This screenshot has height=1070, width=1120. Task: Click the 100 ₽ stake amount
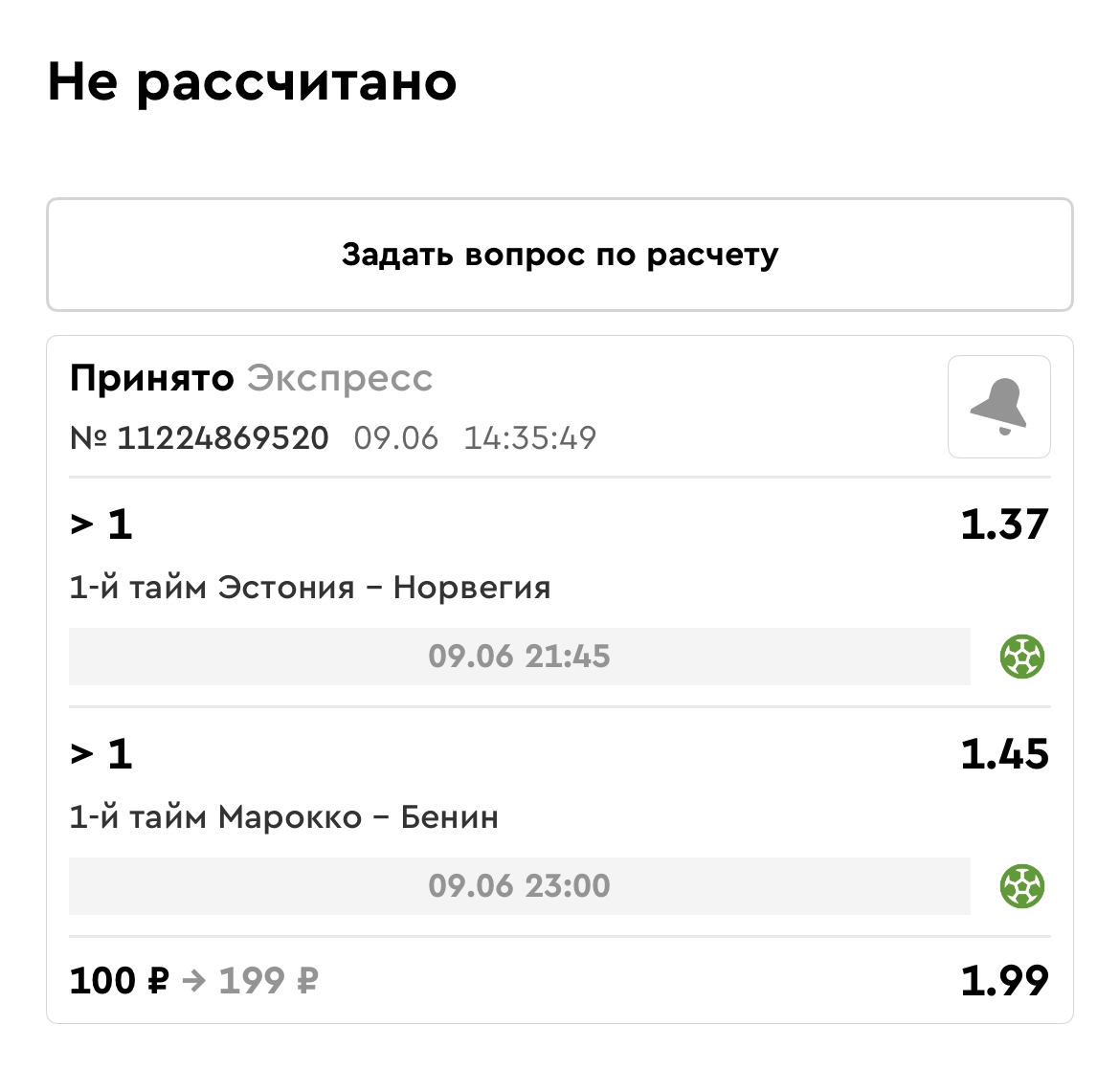(119, 981)
